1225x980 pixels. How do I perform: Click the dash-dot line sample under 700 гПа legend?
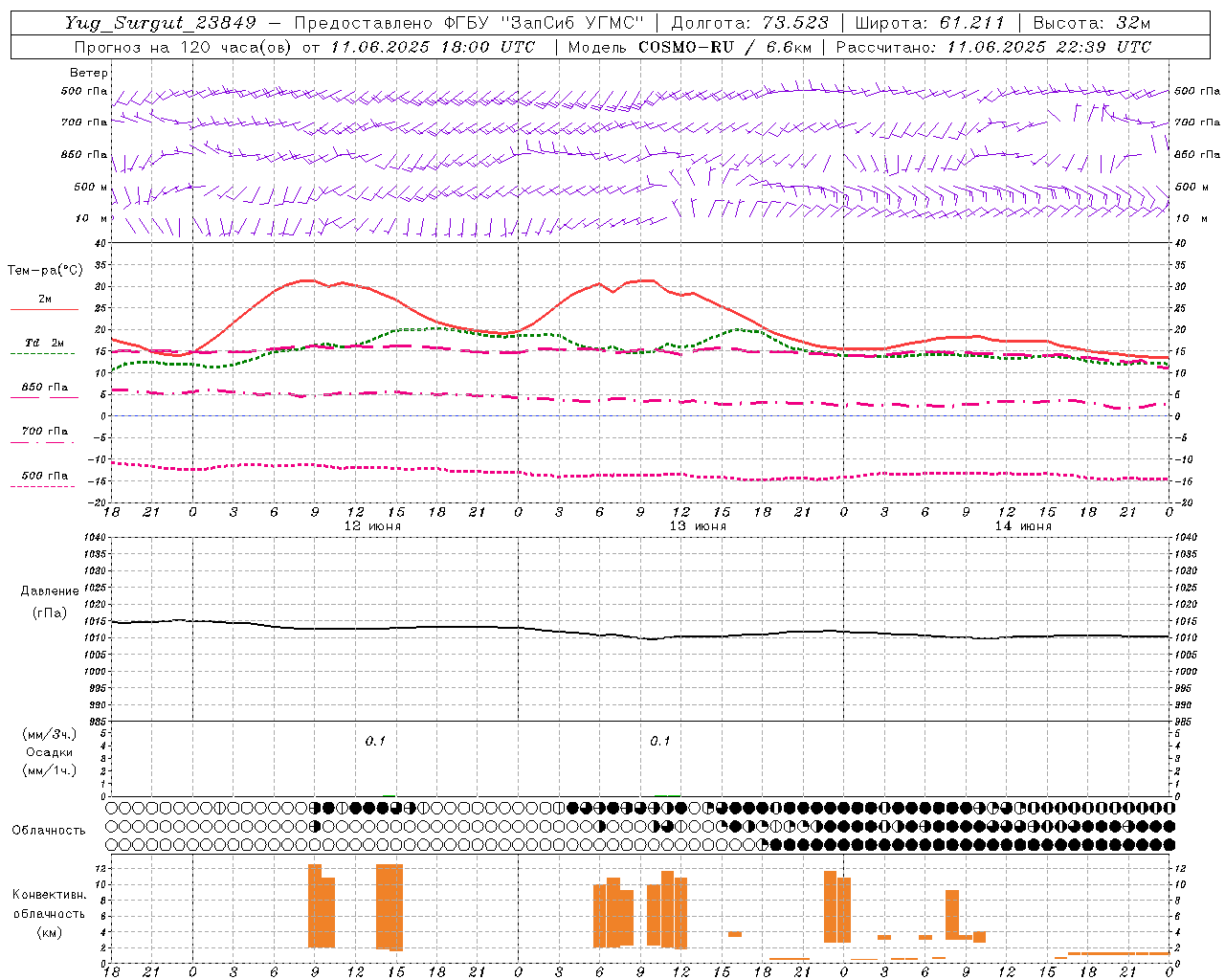coord(44,442)
